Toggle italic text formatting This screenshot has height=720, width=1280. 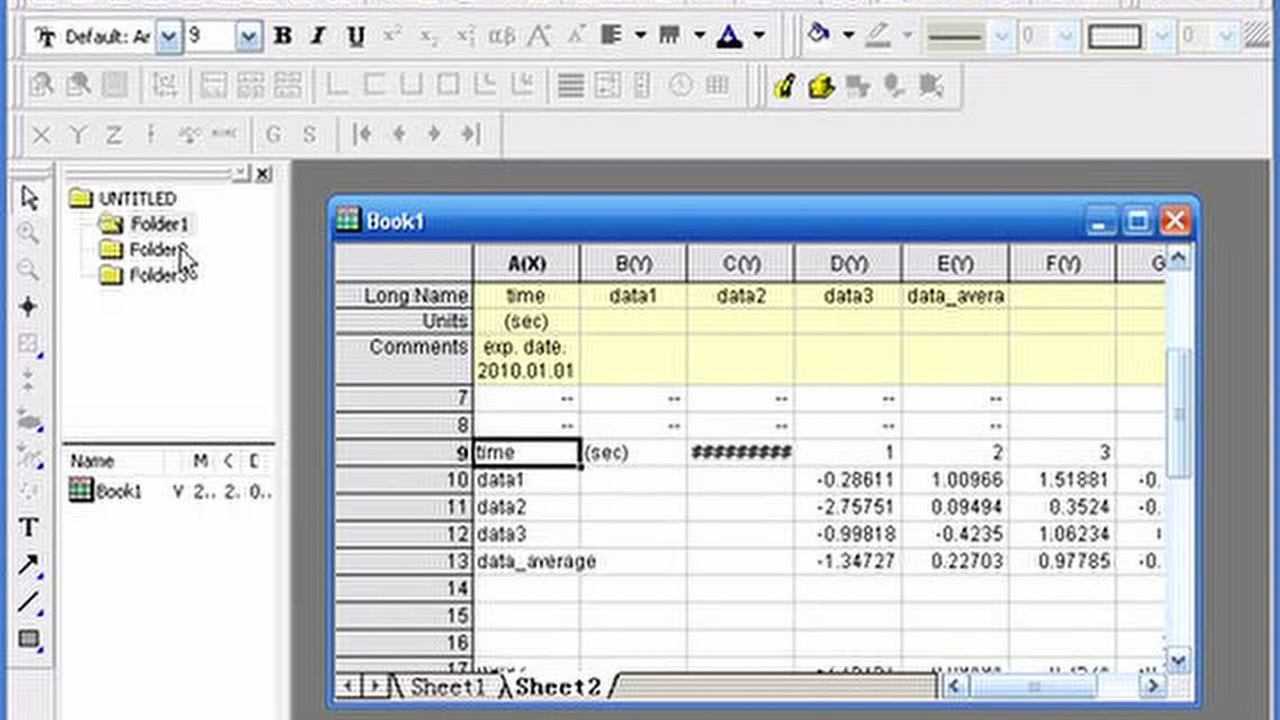point(319,37)
